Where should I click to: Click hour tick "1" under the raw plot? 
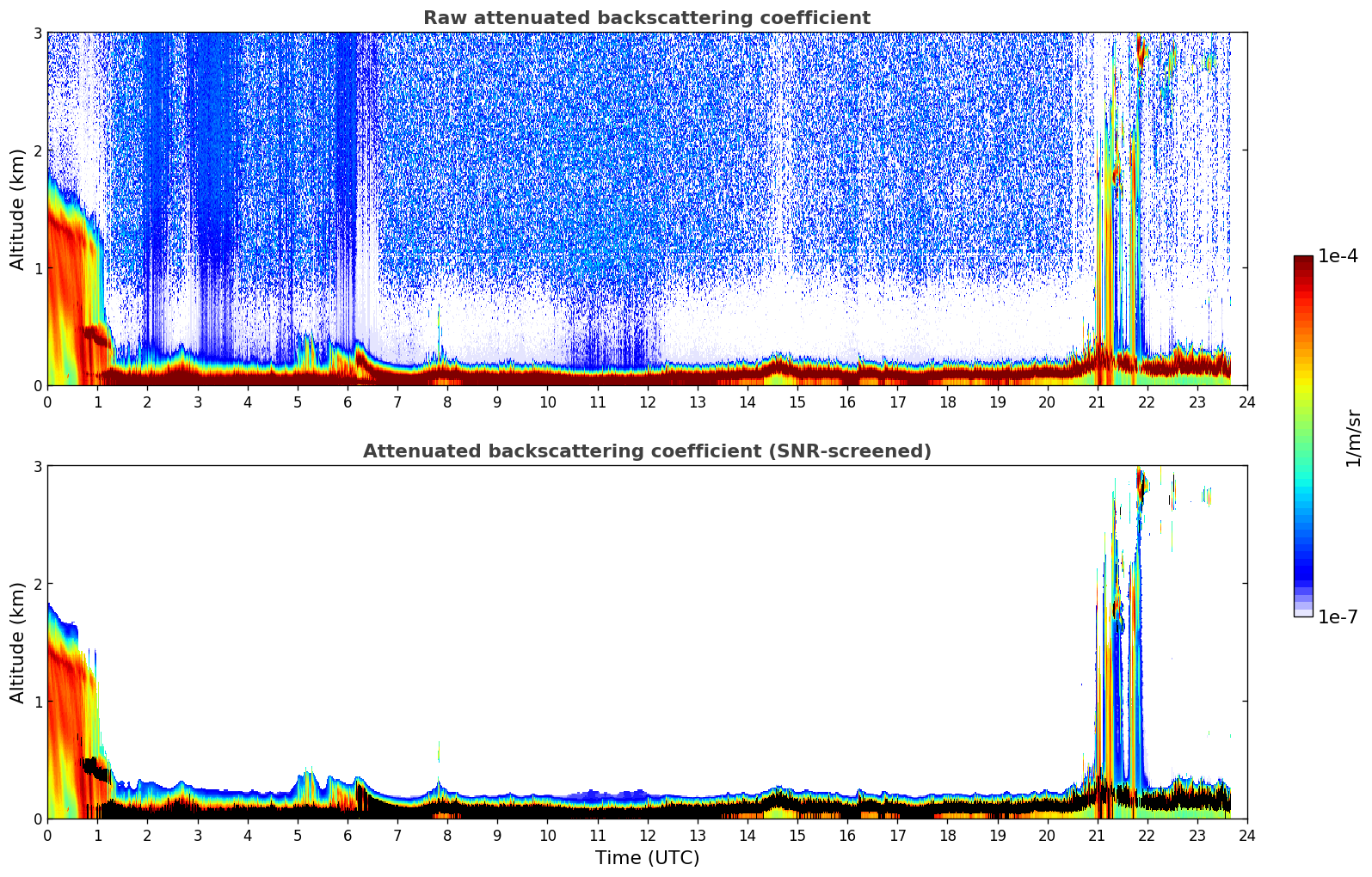[x=97, y=402]
